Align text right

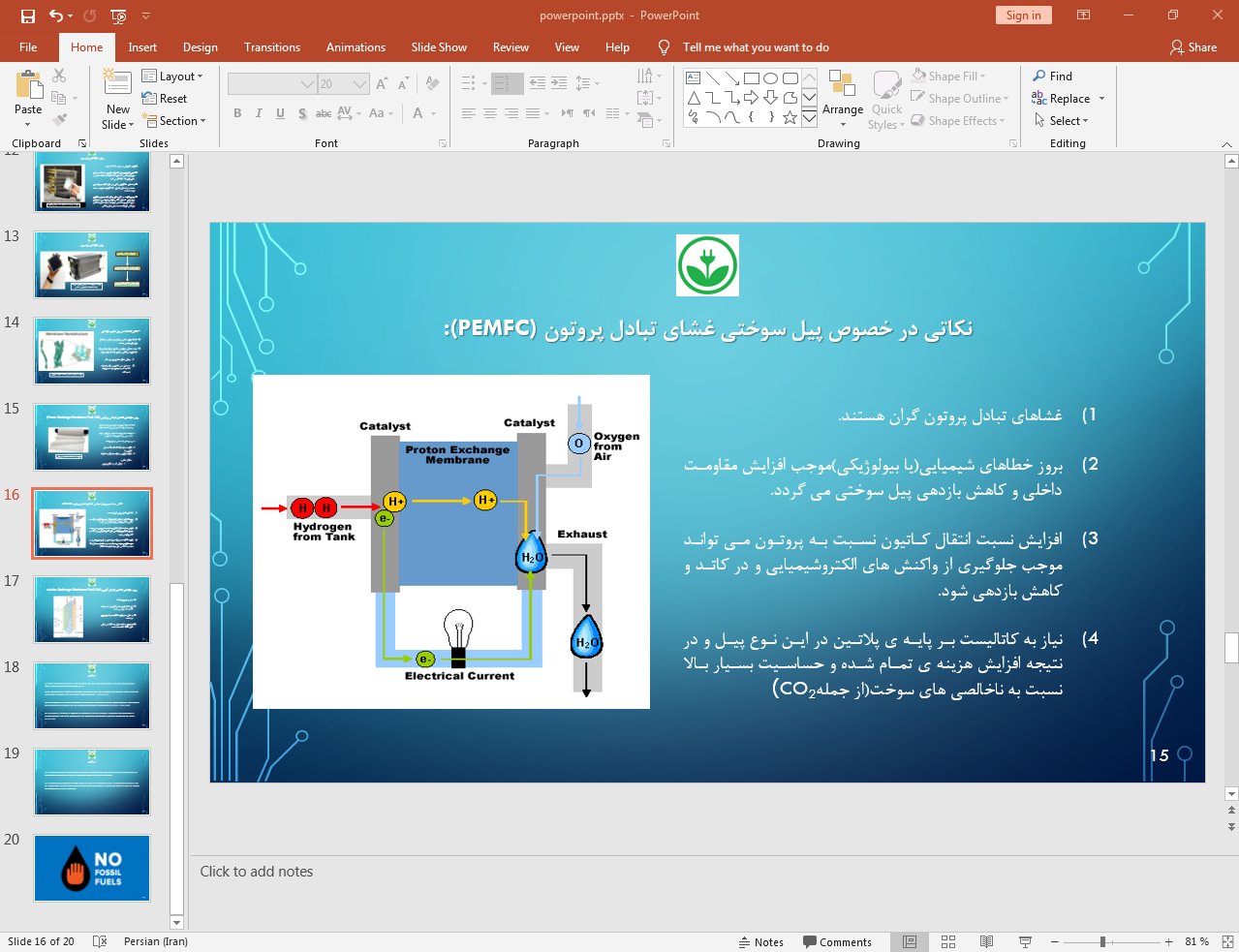pyautogui.click(x=511, y=113)
